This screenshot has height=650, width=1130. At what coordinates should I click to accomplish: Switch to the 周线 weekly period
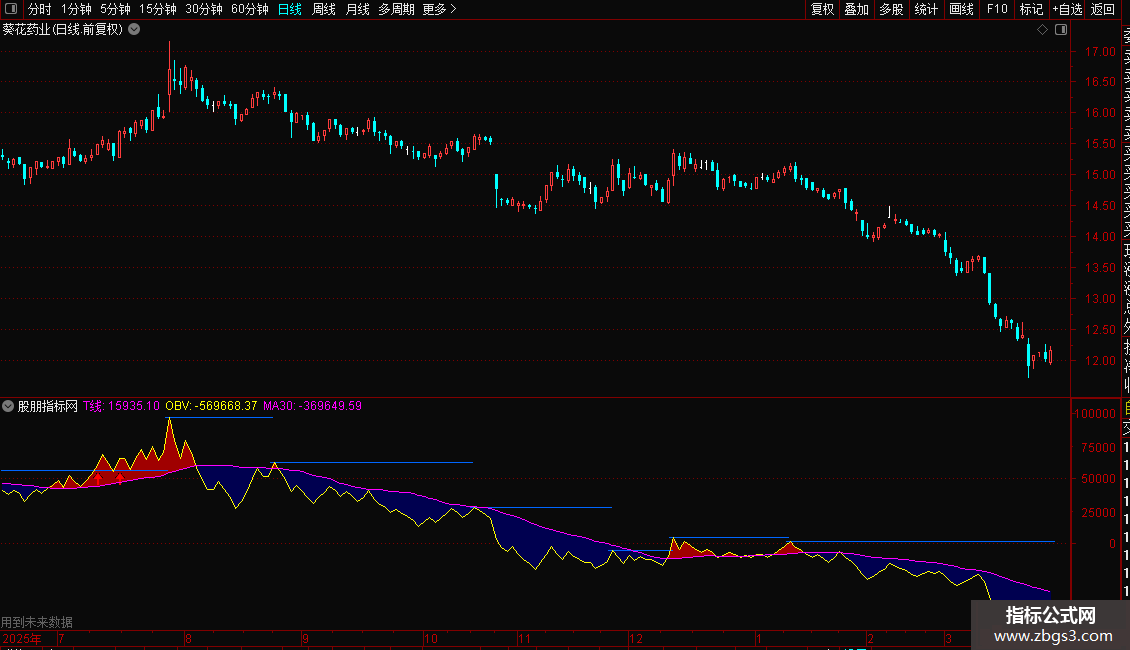coord(324,9)
